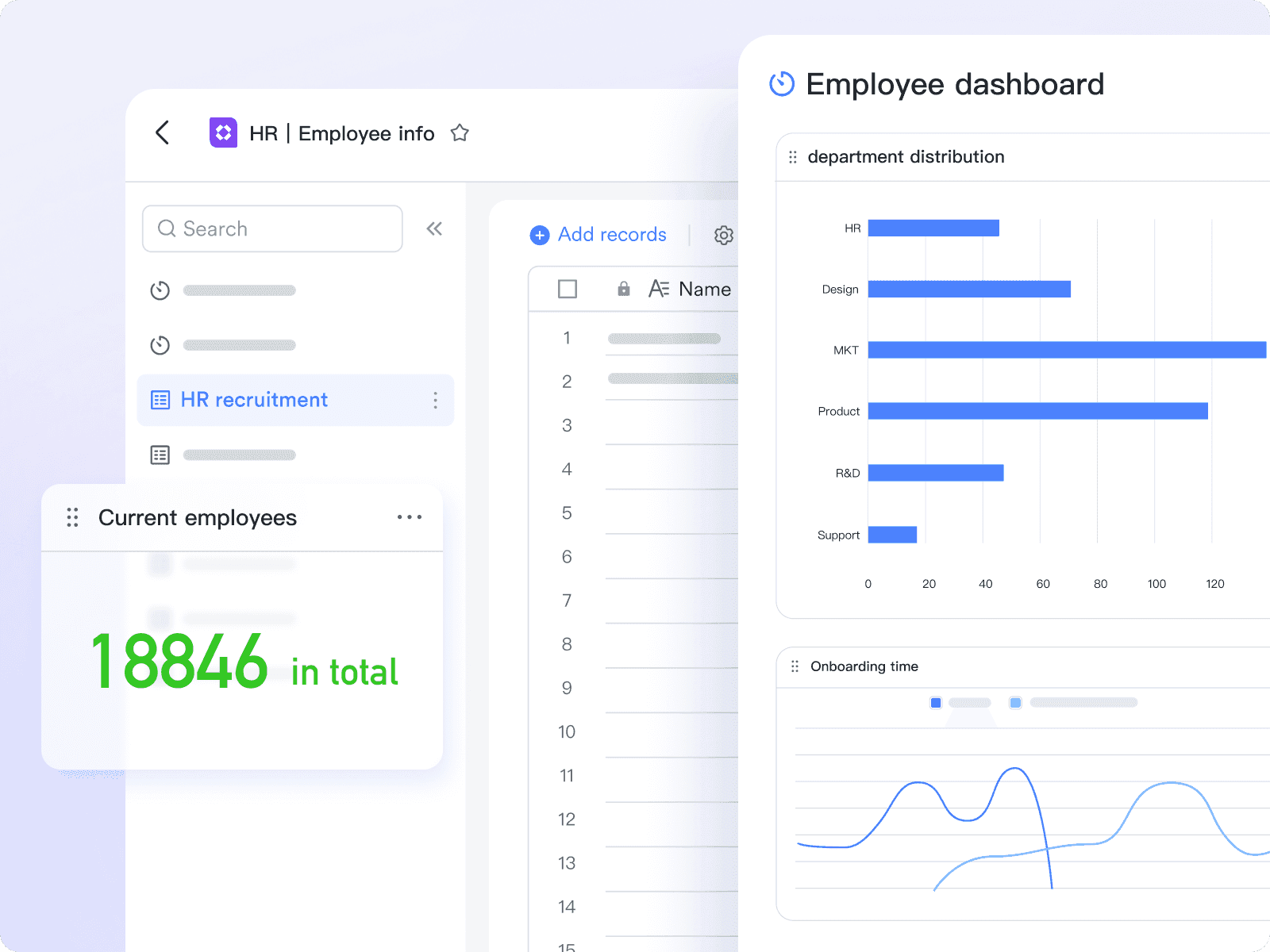Select the HR recruitment table icon
Viewport: 1270px width, 952px height.
(x=161, y=400)
